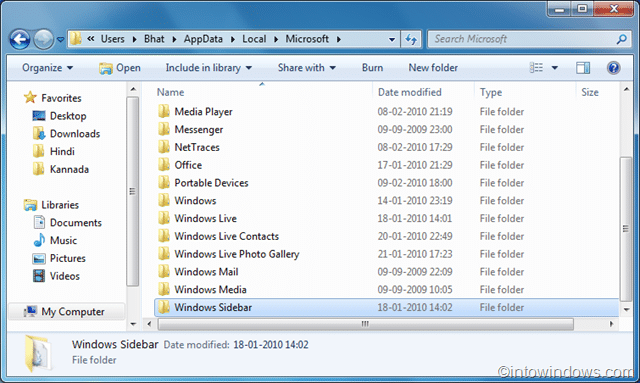The image size is (640, 383).
Task: Select AppData in the address breadcrumb
Action: 203,39
